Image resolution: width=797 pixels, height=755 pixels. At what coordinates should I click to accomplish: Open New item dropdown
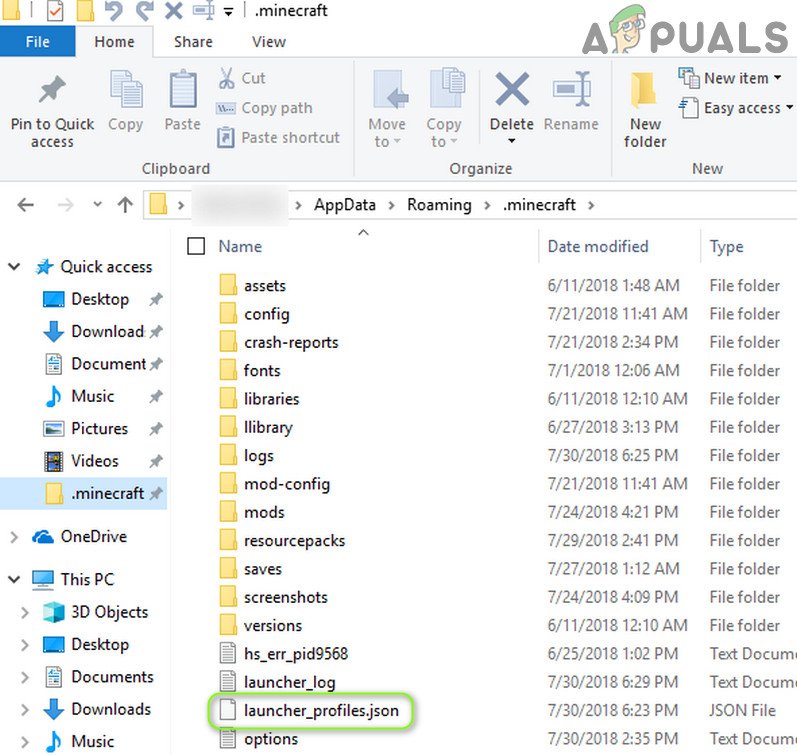730,78
